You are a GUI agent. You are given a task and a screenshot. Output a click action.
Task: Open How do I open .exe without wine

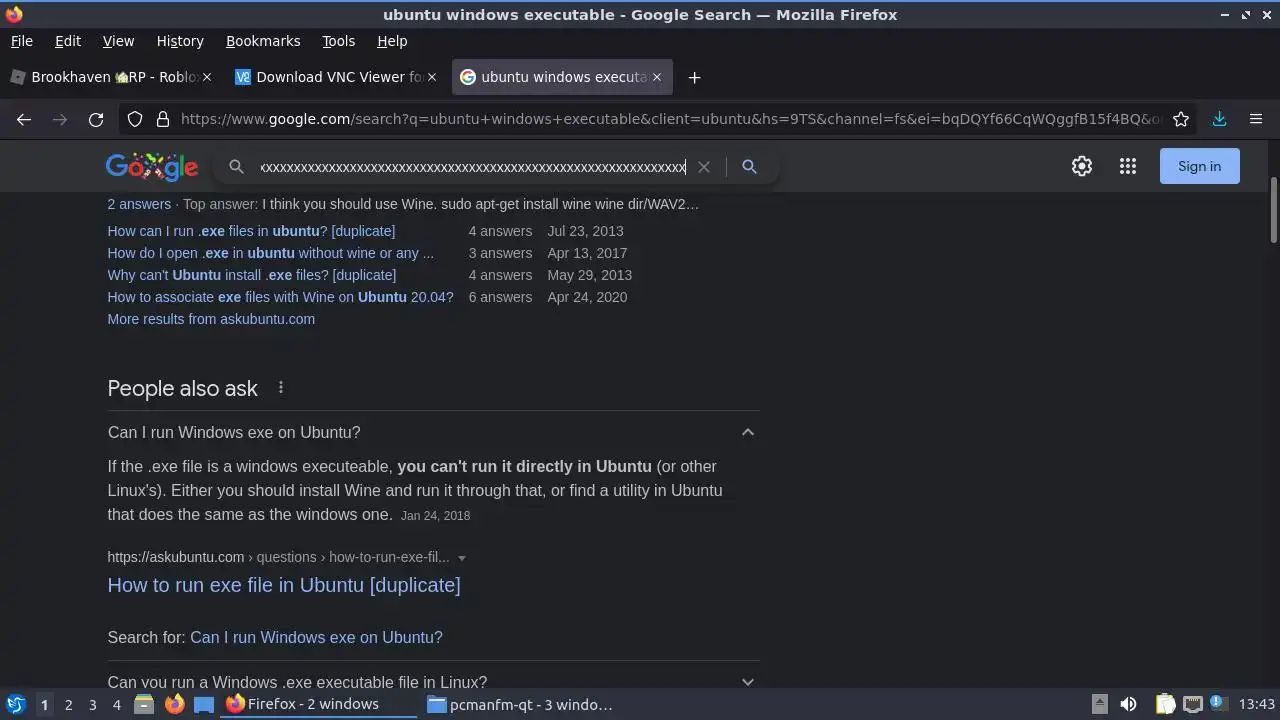coord(271,253)
